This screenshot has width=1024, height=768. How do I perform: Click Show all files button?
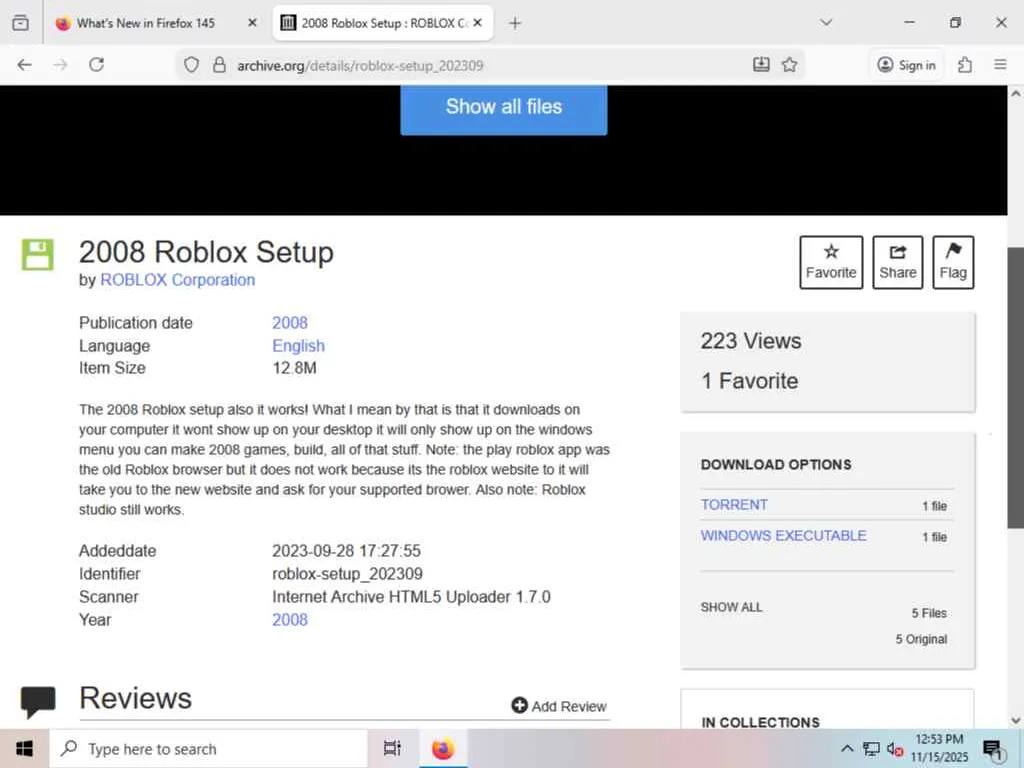tap(504, 108)
